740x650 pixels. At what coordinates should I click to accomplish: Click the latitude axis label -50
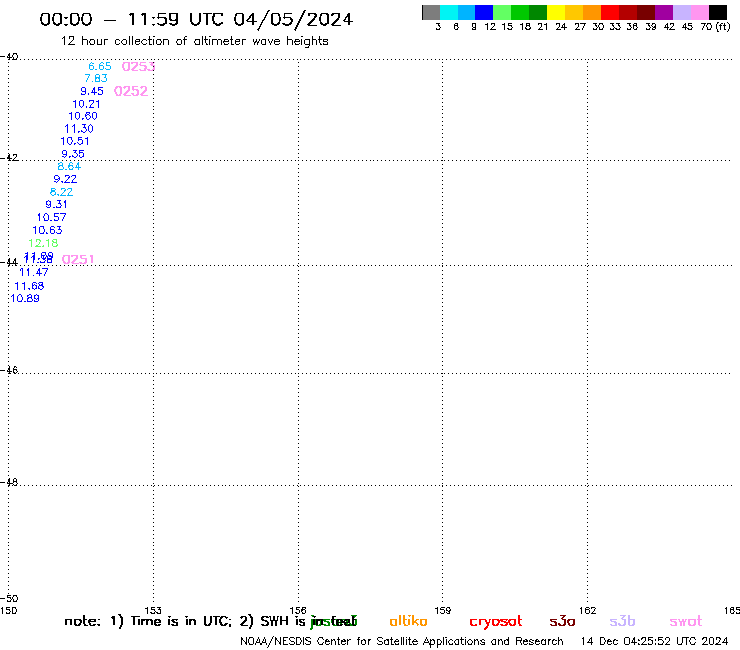click(9, 599)
